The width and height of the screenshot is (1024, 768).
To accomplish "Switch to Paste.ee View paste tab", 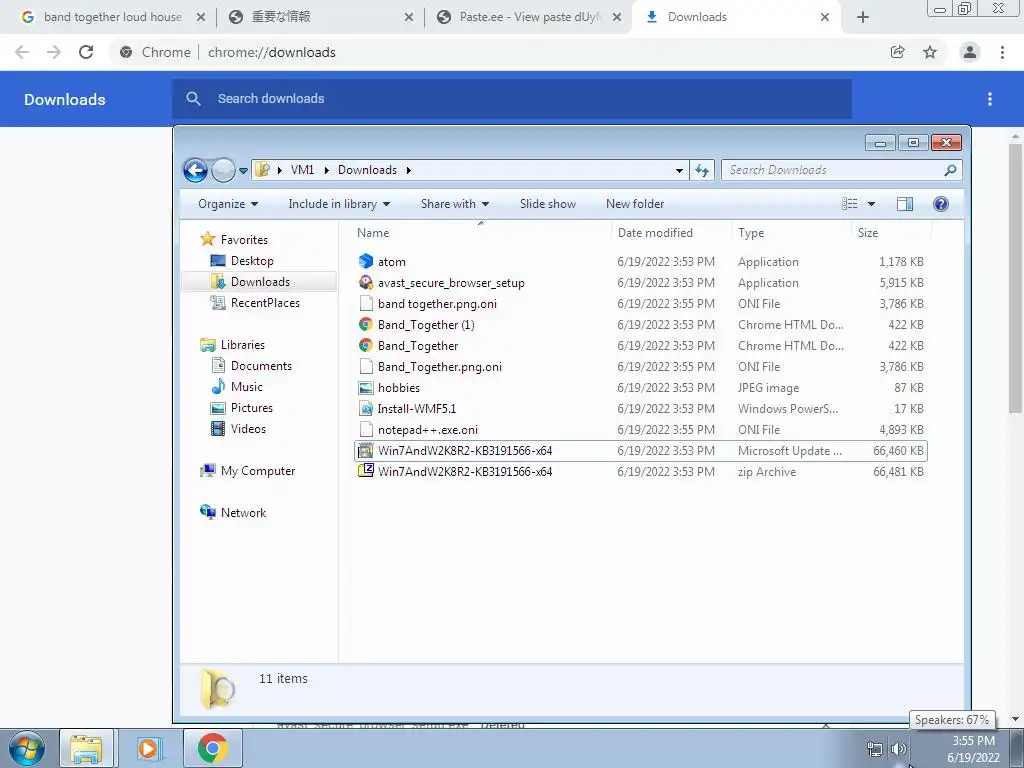I will click(529, 17).
